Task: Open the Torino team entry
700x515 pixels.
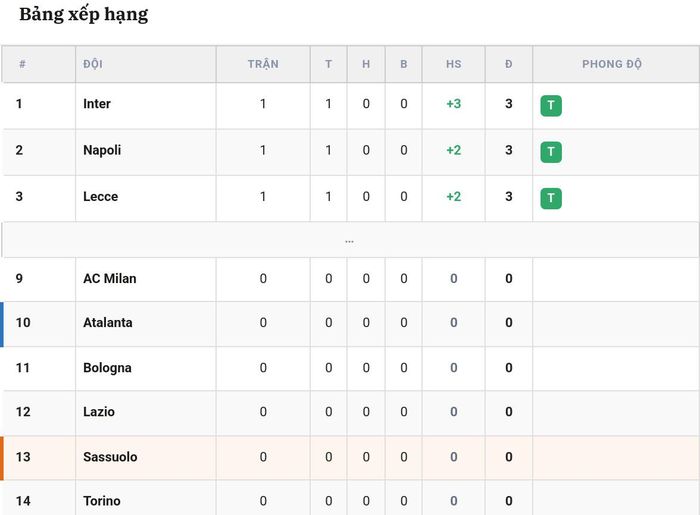Action: point(102,501)
